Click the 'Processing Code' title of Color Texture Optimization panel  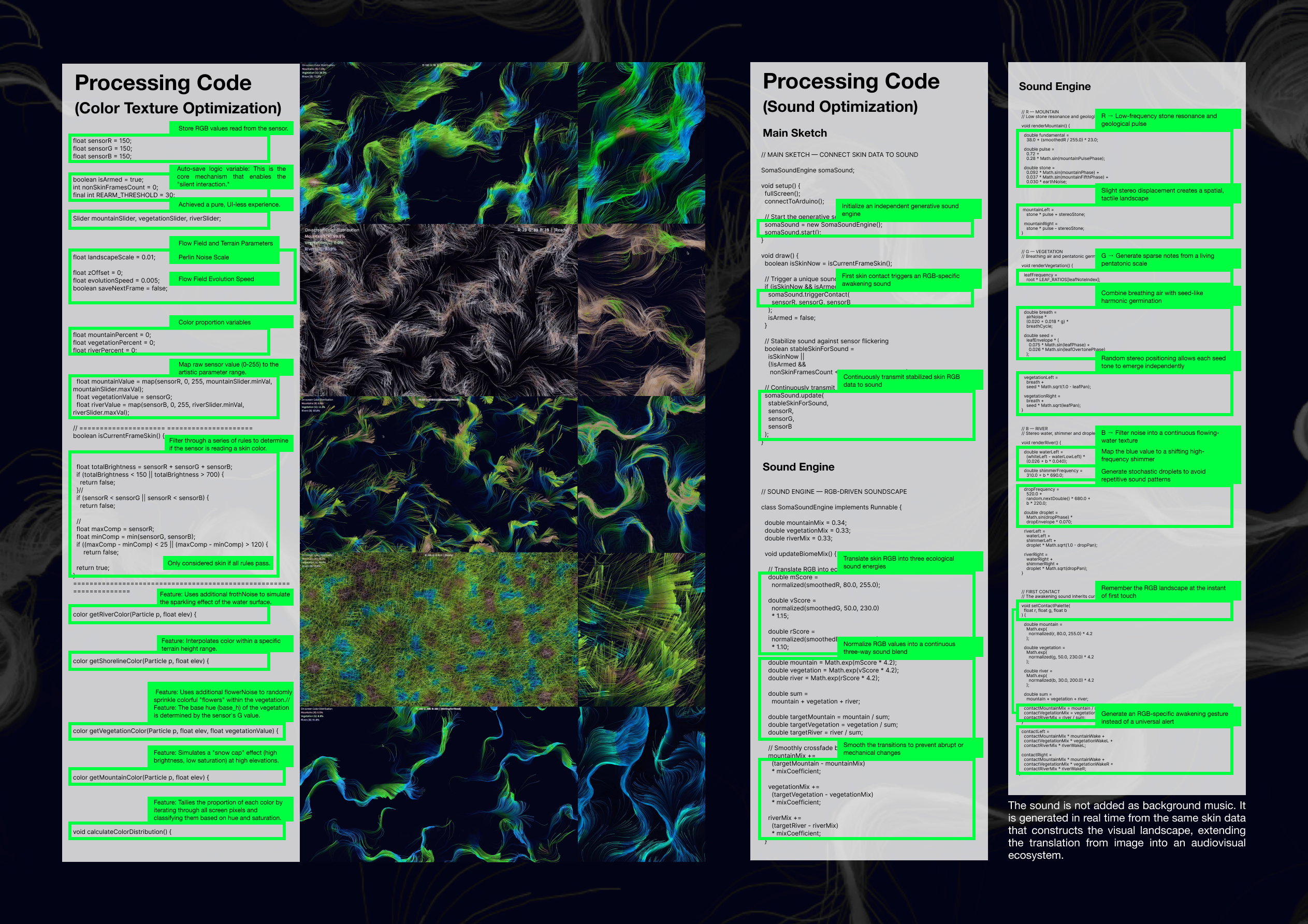[163, 83]
